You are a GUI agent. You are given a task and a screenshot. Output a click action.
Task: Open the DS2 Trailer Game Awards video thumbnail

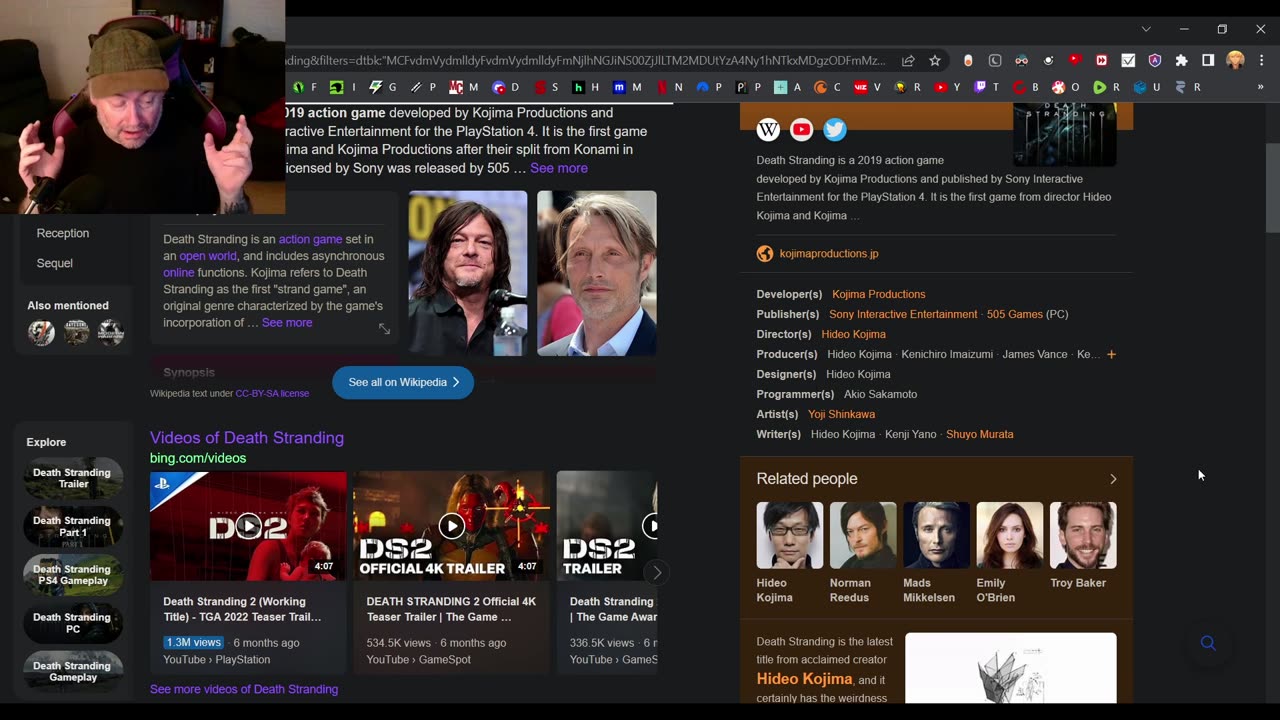coord(607,526)
